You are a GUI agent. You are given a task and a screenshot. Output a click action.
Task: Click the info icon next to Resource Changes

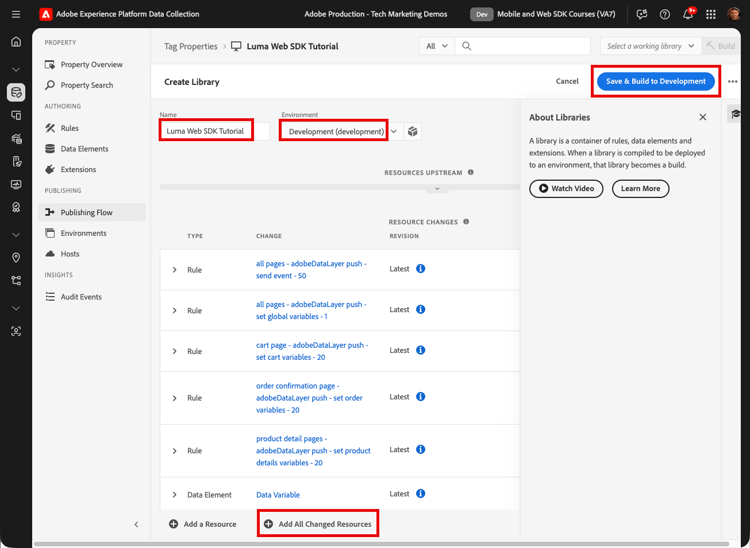pyautogui.click(x=466, y=221)
